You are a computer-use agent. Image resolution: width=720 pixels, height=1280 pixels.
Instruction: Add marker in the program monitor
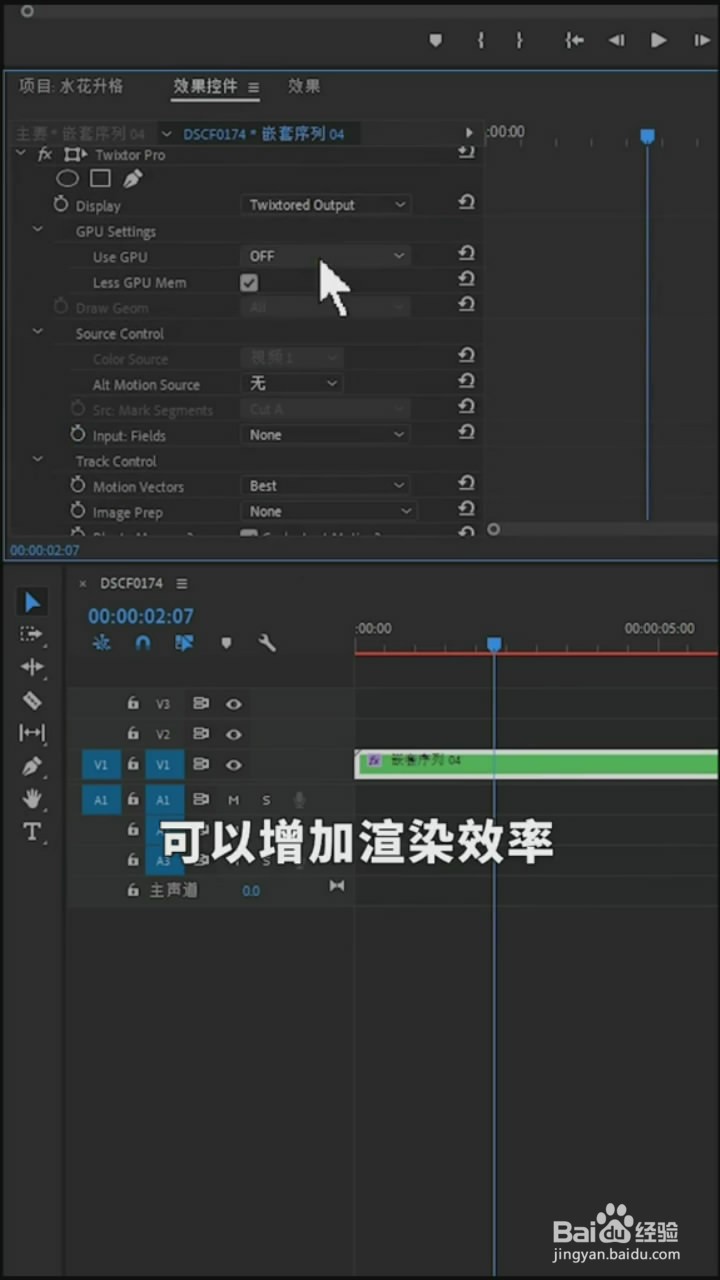(x=435, y=40)
